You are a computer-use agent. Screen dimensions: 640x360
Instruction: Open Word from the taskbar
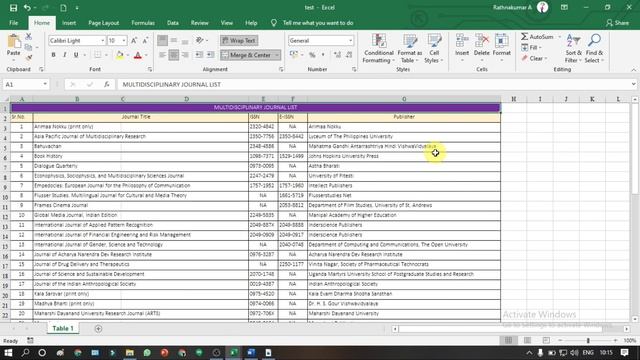pyautogui.click(x=251, y=353)
